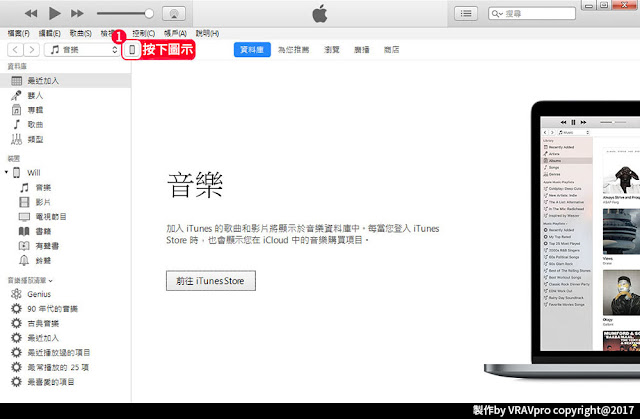Switch to the 資料庫 tab

point(252,50)
